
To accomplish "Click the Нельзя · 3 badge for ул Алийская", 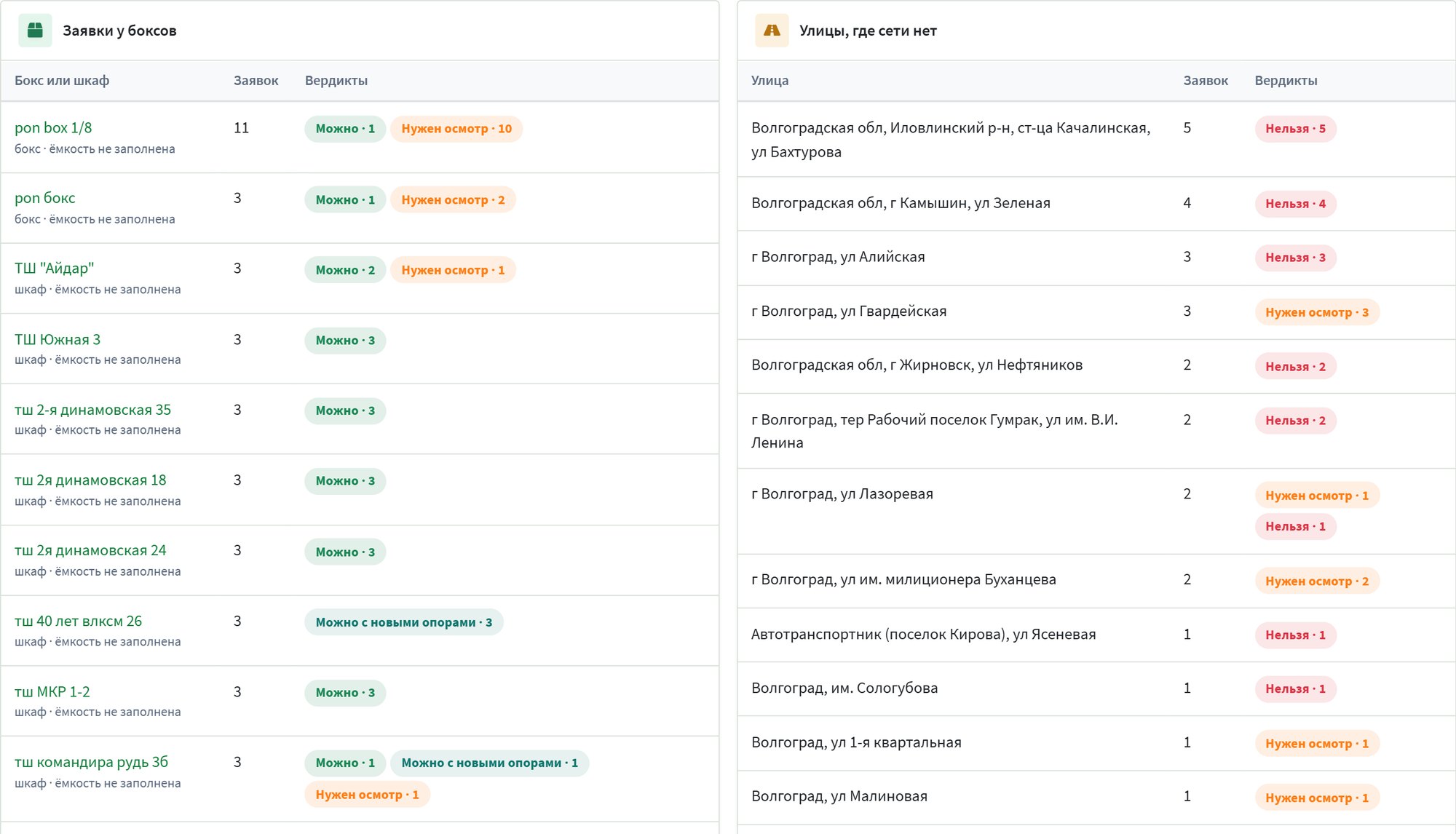I will click(x=1295, y=258).
